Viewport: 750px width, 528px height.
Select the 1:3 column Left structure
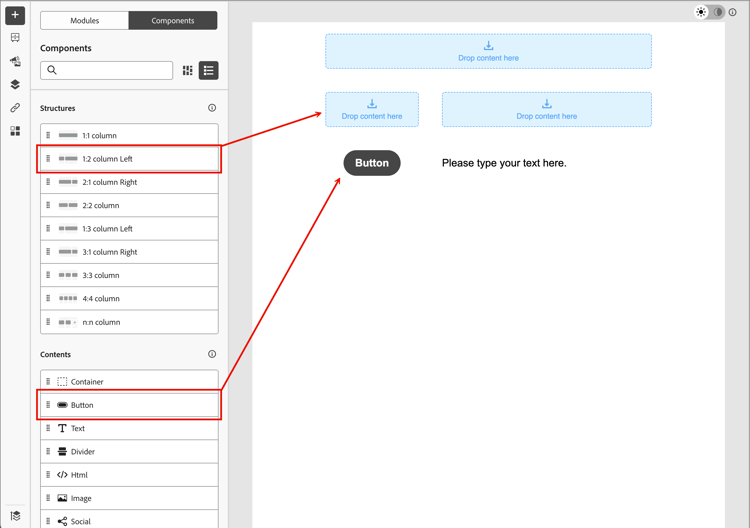click(x=129, y=229)
